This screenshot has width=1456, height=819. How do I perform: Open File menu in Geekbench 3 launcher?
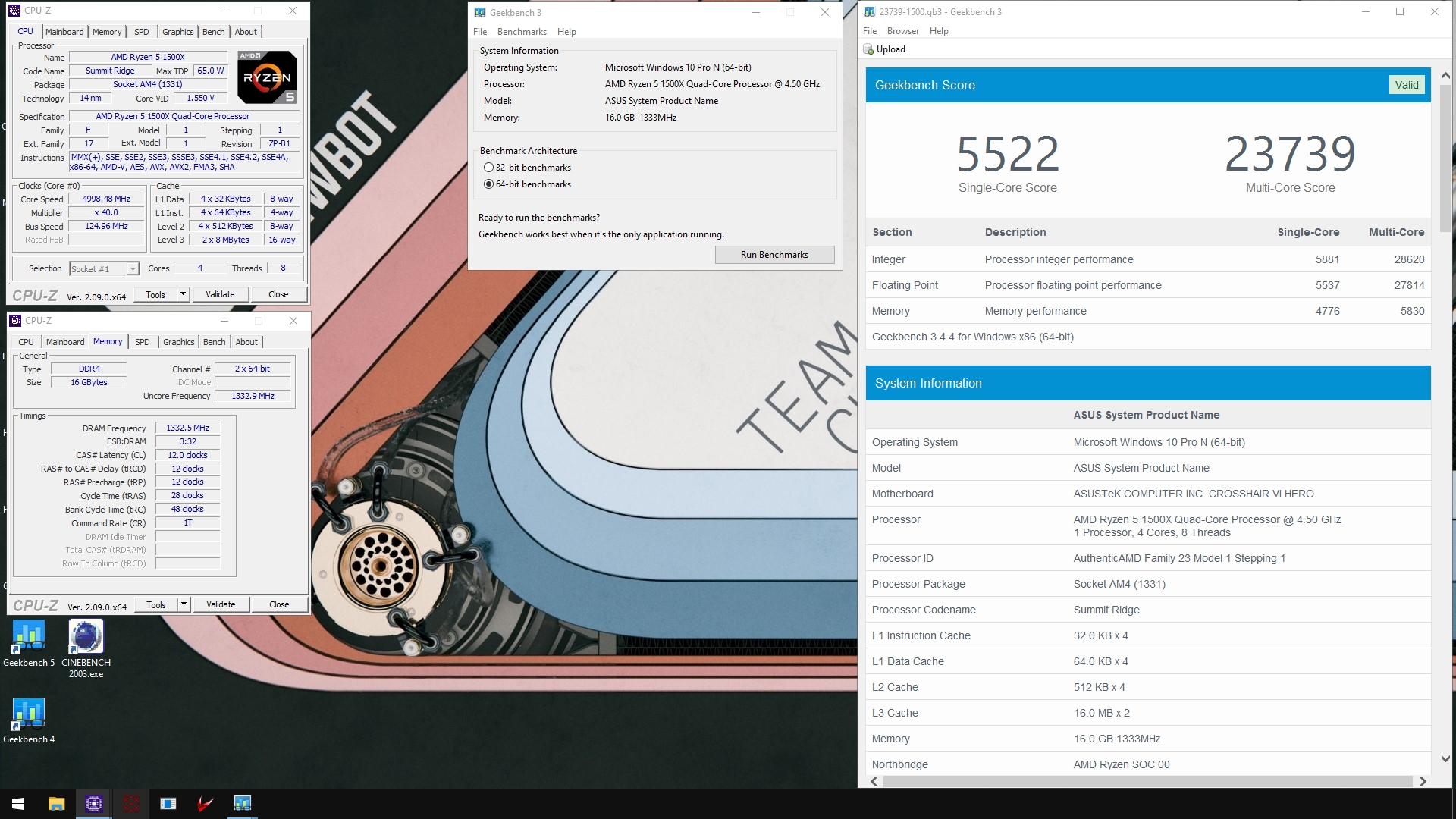(480, 32)
